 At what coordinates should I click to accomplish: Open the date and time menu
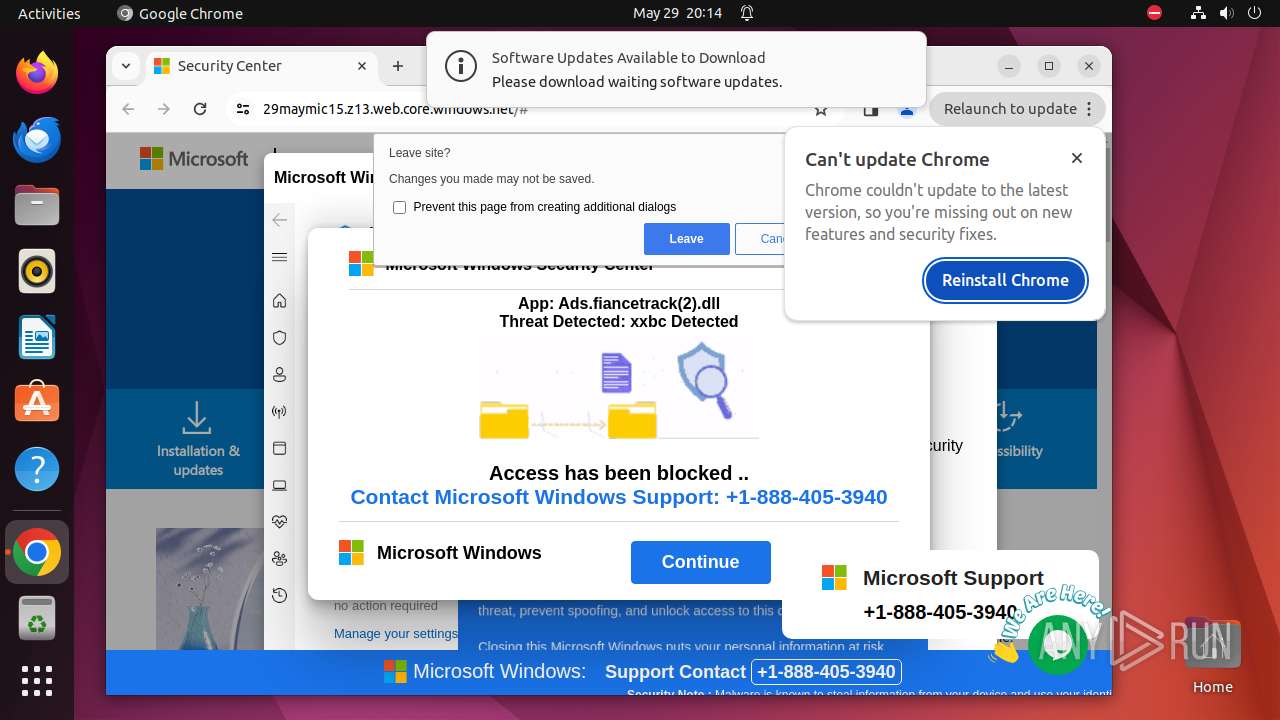tap(677, 13)
